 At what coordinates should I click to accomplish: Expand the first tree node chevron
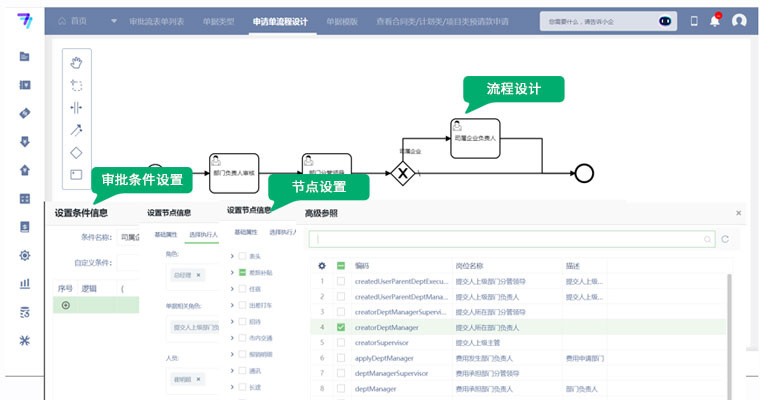[x=232, y=256]
